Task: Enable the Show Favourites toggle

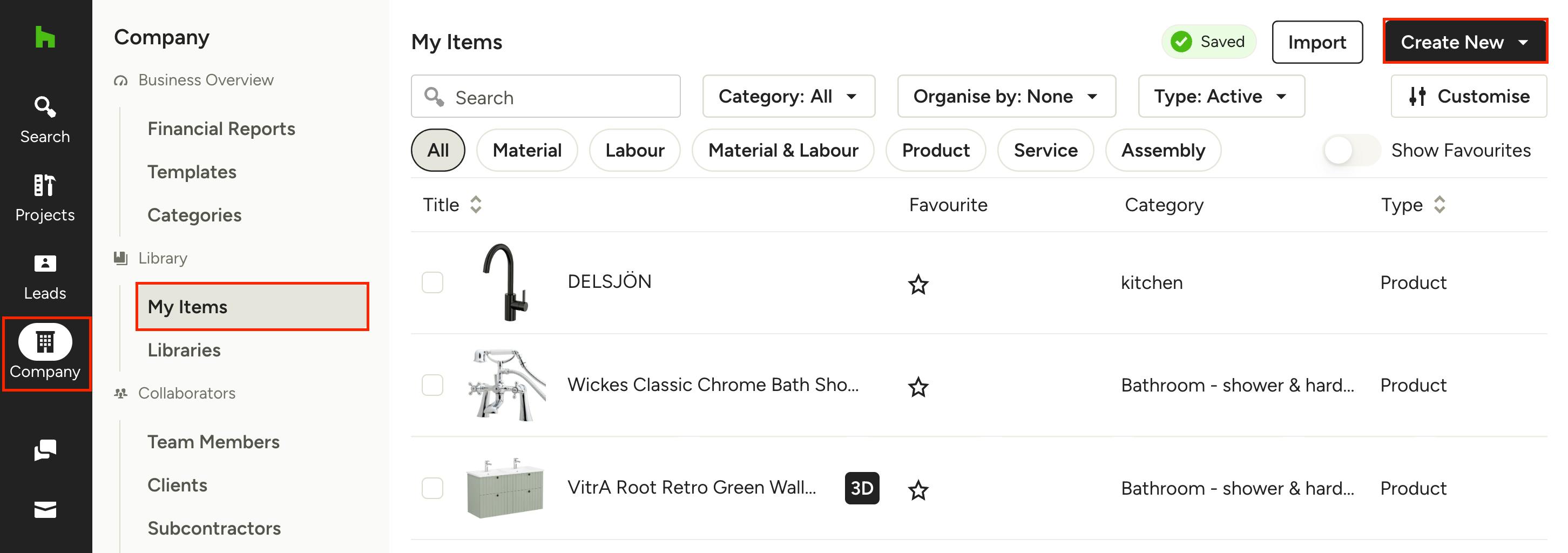Action: click(x=1351, y=150)
